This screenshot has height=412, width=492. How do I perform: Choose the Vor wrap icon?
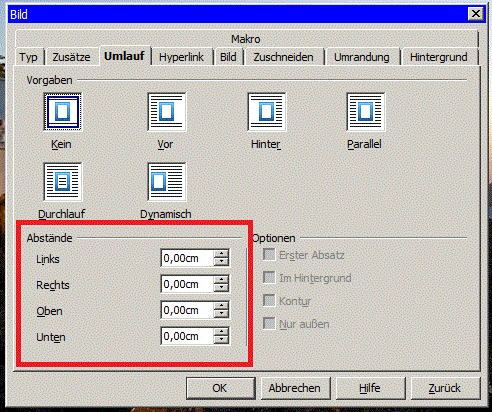(167, 112)
